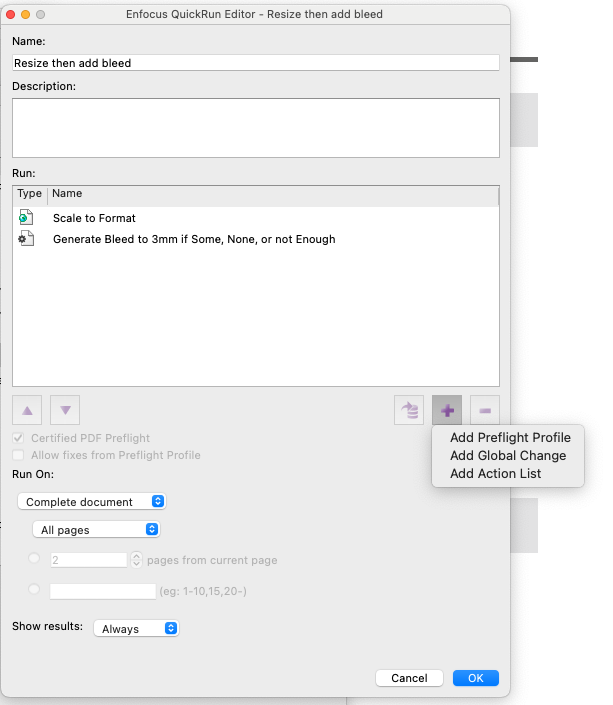Enable Allow fixes from Preflight Profile
This screenshot has height=705, width=613.
click(18, 455)
